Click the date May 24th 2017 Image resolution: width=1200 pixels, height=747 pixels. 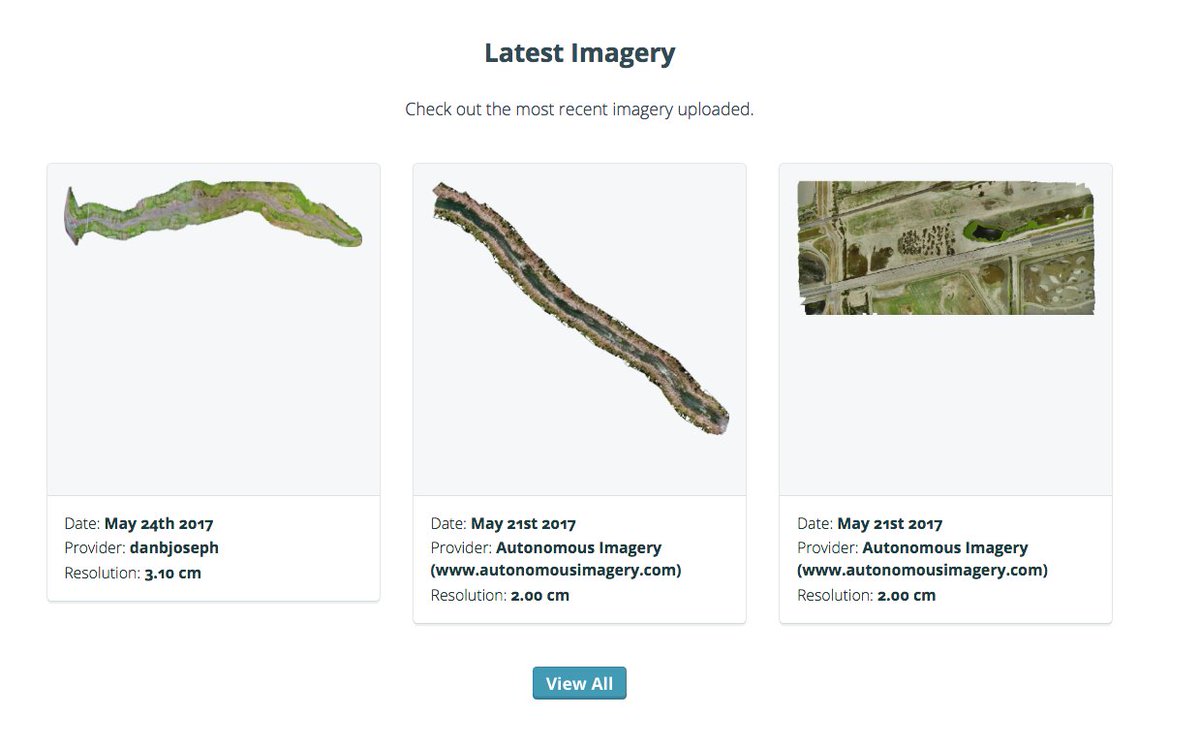[159, 523]
